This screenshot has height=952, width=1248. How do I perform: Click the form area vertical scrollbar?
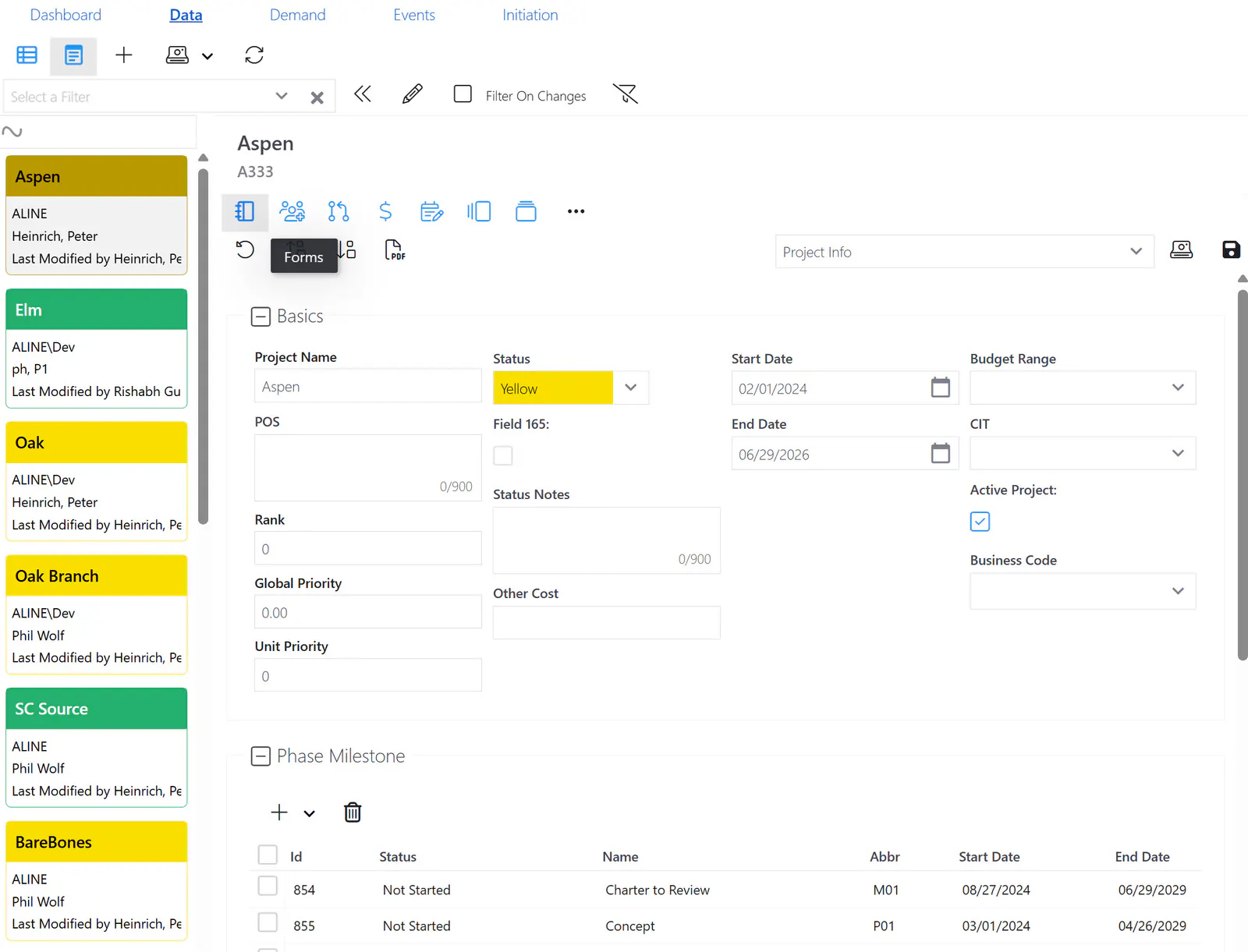pyautogui.click(x=1243, y=476)
